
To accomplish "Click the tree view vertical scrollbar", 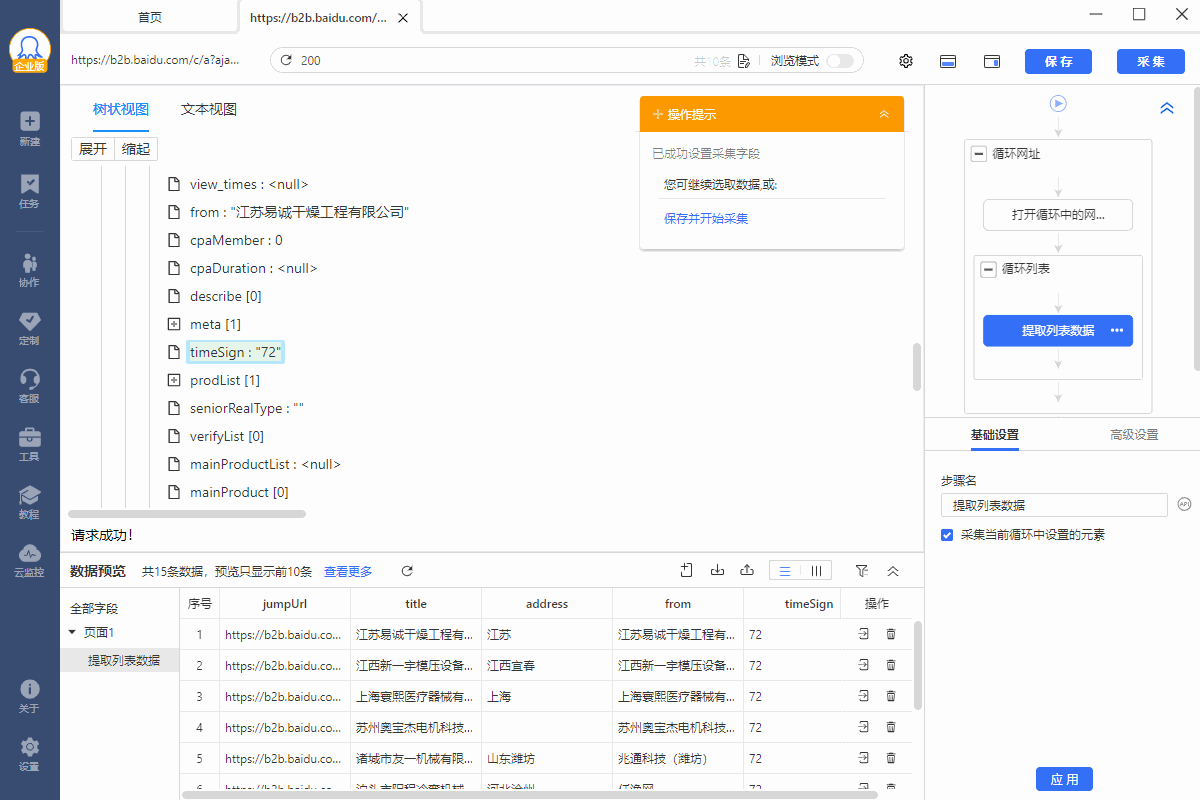I will tap(917, 367).
